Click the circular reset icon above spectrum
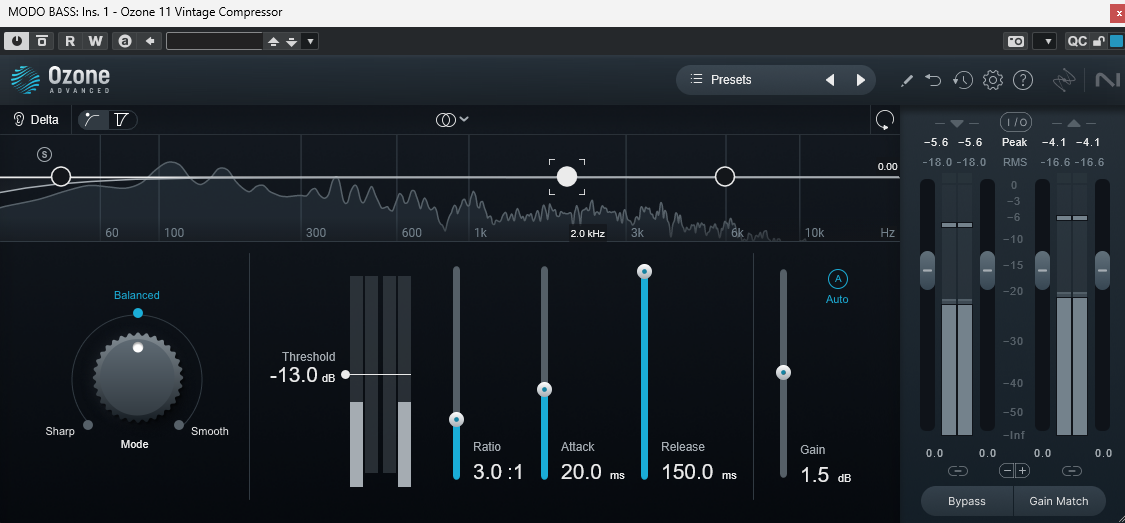Screen dimensions: 1125x523 click(885, 121)
